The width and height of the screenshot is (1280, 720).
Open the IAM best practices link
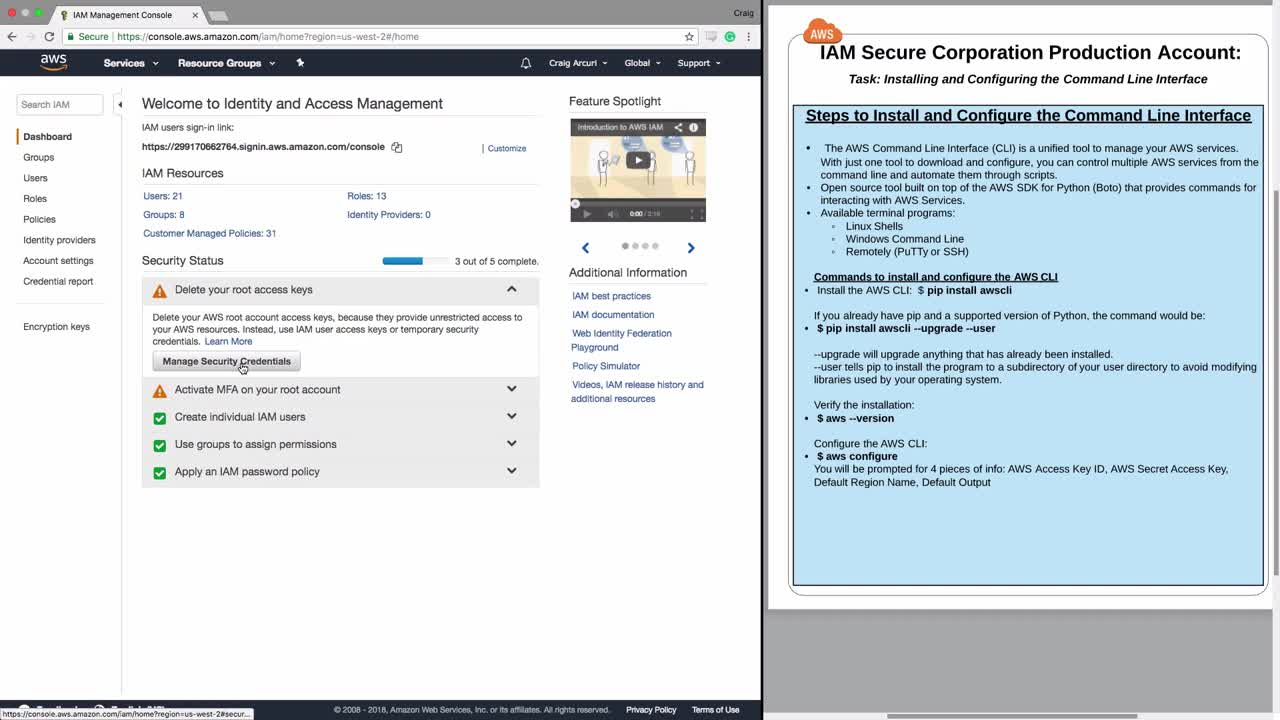611,297
